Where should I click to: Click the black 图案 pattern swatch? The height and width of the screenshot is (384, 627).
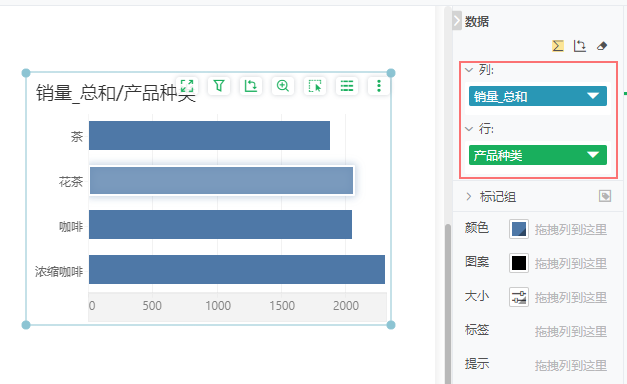[x=519, y=263]
